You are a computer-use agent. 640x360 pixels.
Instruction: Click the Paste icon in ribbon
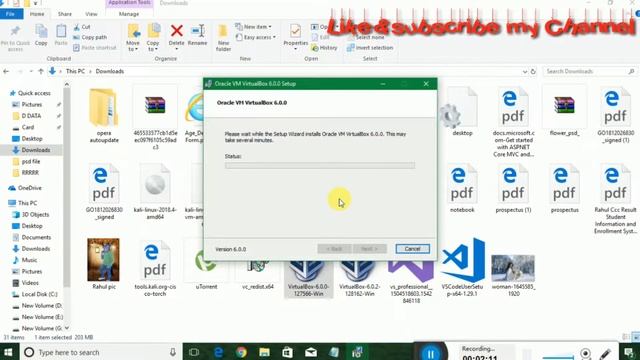click(61, 35)
